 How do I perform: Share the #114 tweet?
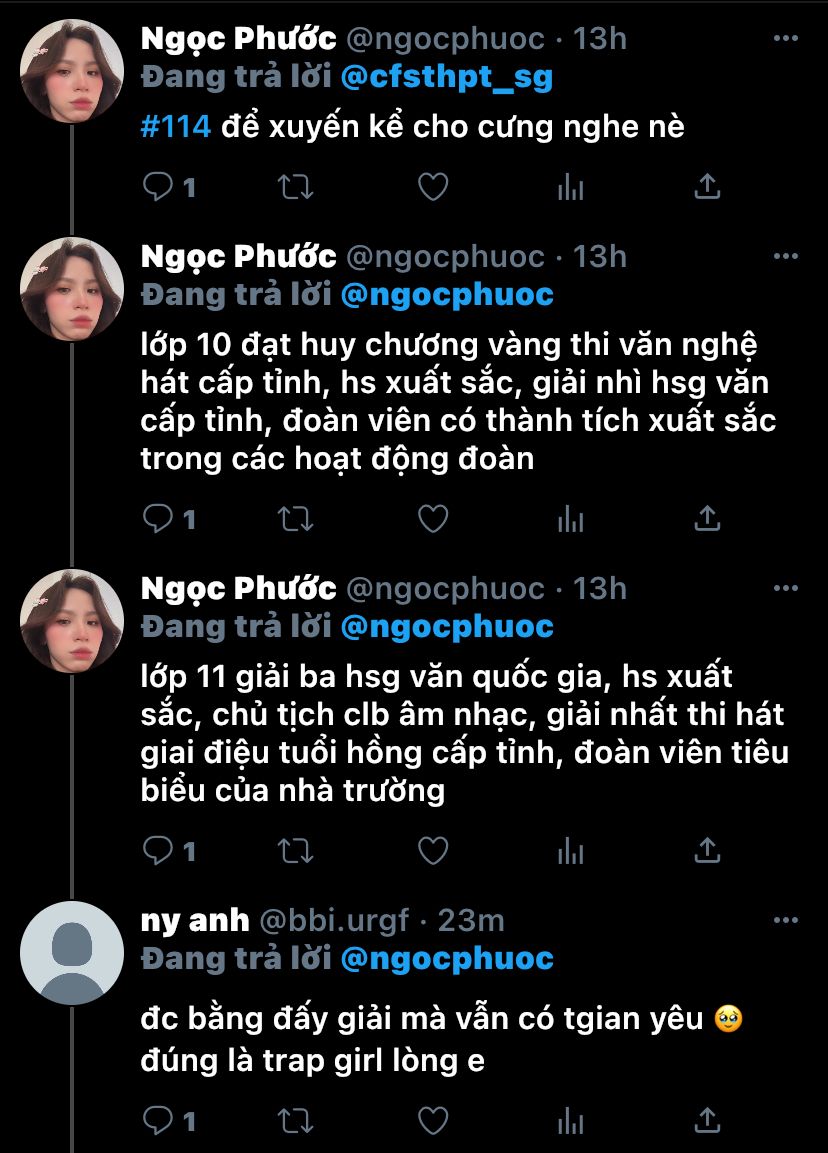tap(707, 187)
